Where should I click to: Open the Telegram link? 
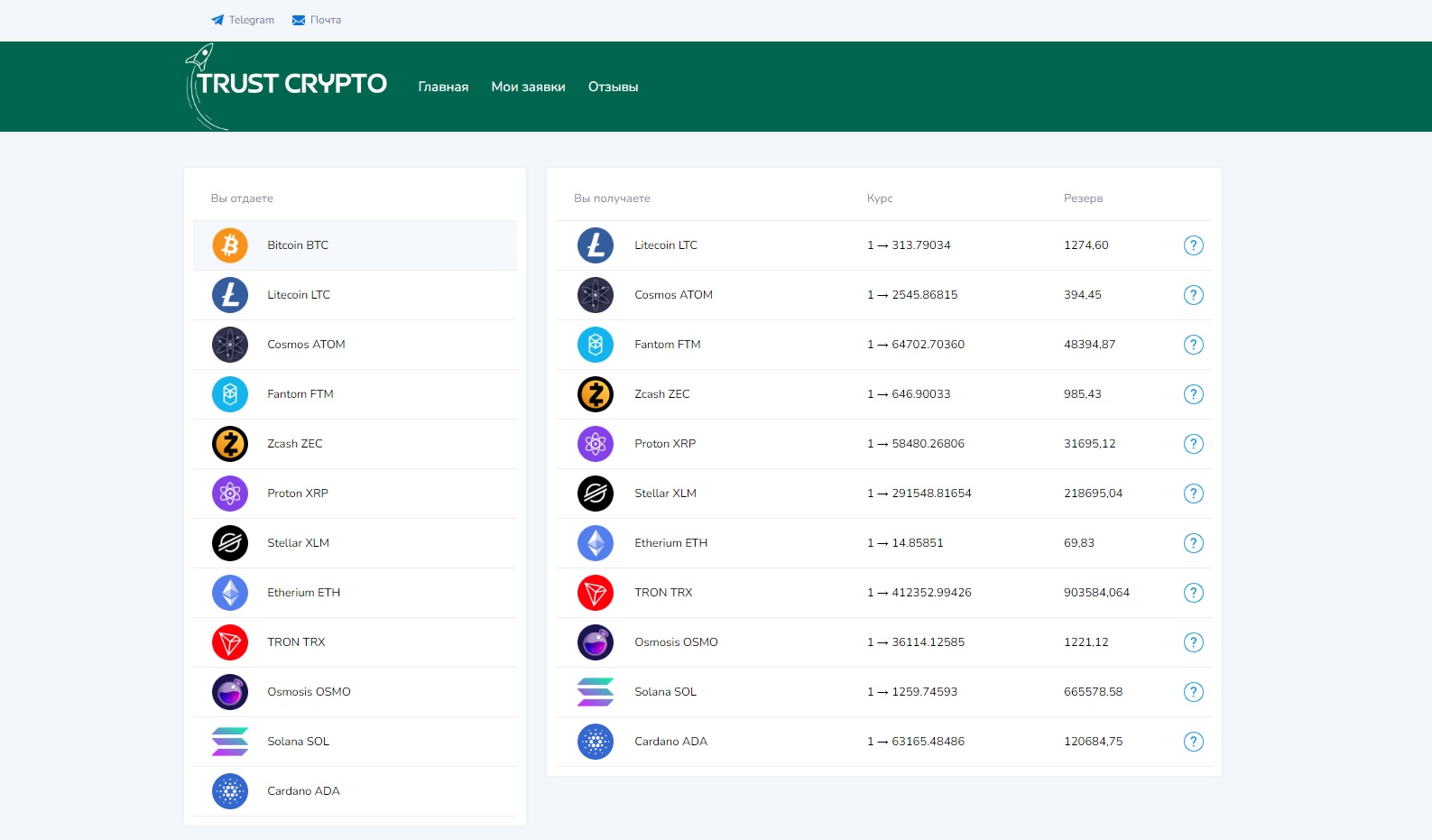(x=243, y=20)
